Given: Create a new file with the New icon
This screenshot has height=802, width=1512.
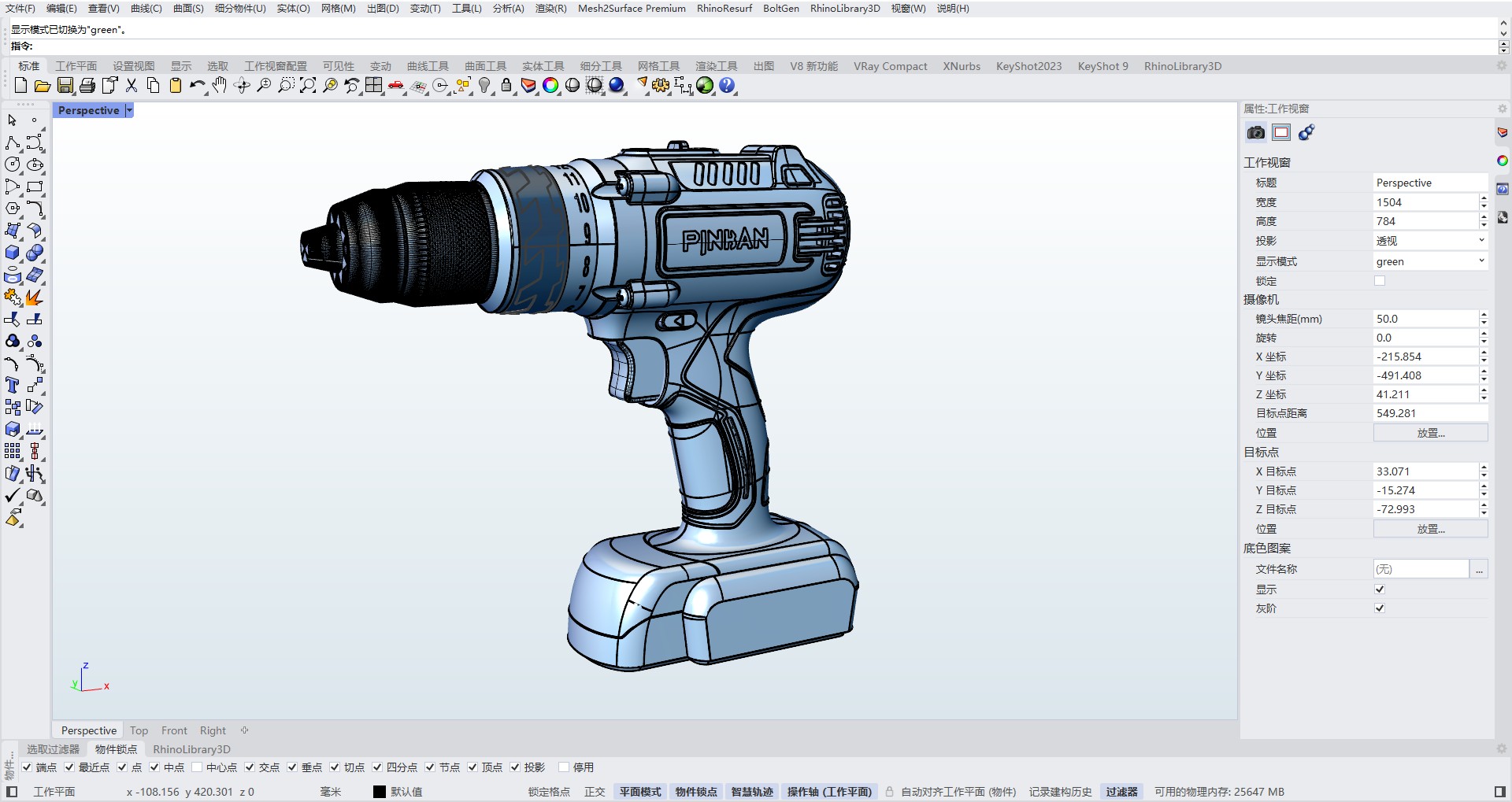Looking at the screenshot, I should 21,86.
